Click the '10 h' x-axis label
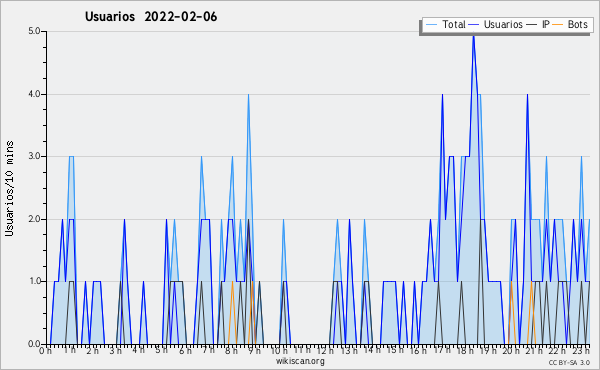 279,351
